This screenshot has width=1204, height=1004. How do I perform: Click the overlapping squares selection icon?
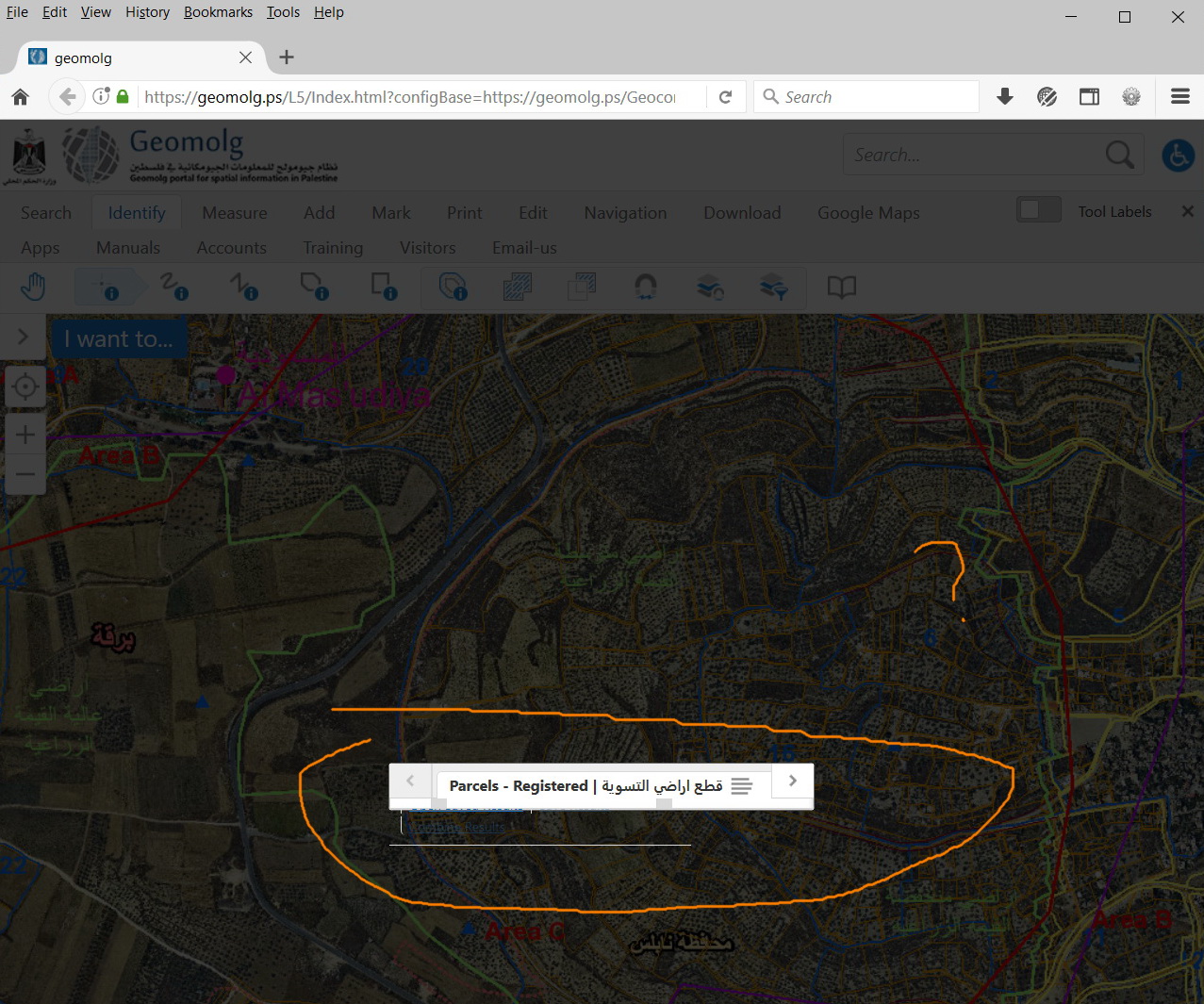(582, 287)
